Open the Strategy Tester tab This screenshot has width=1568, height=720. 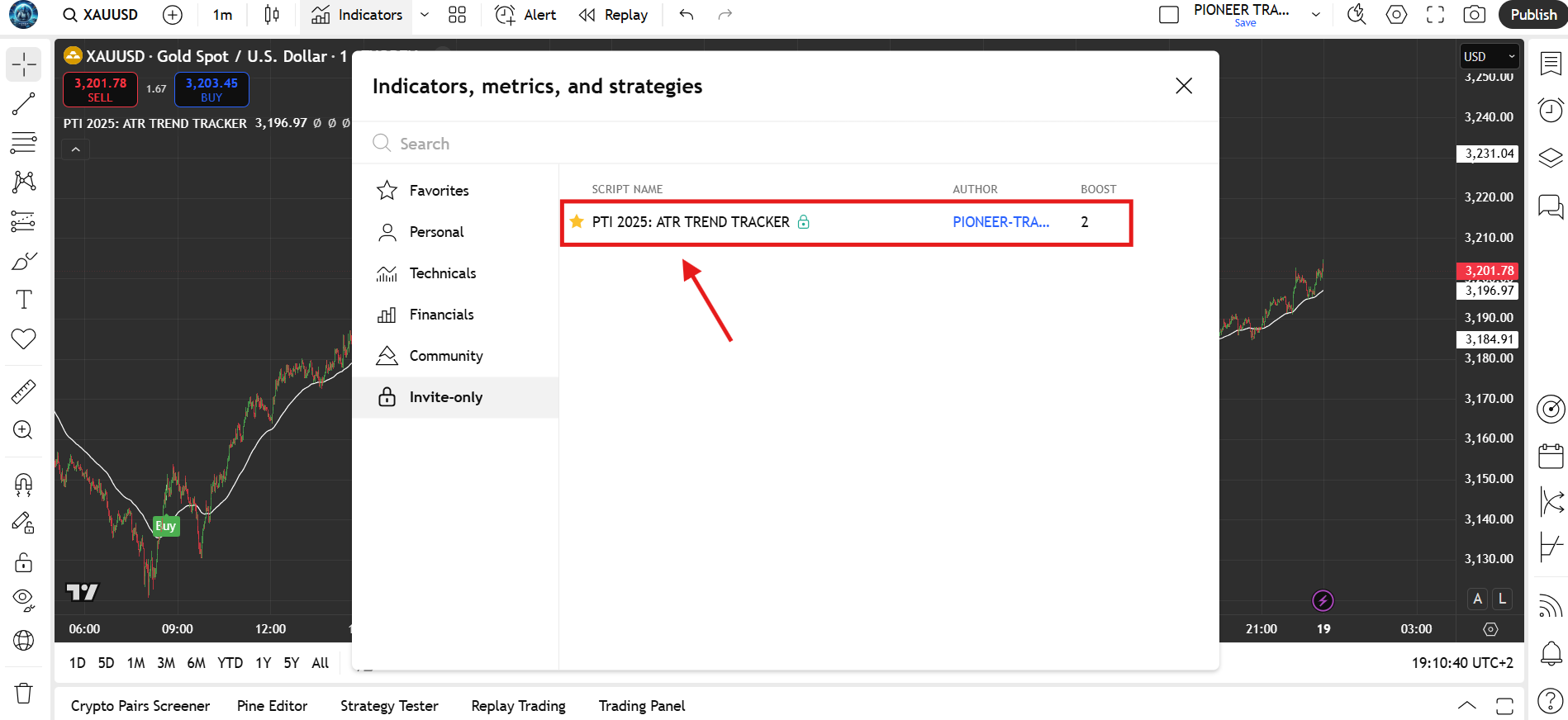click(389, 706)
